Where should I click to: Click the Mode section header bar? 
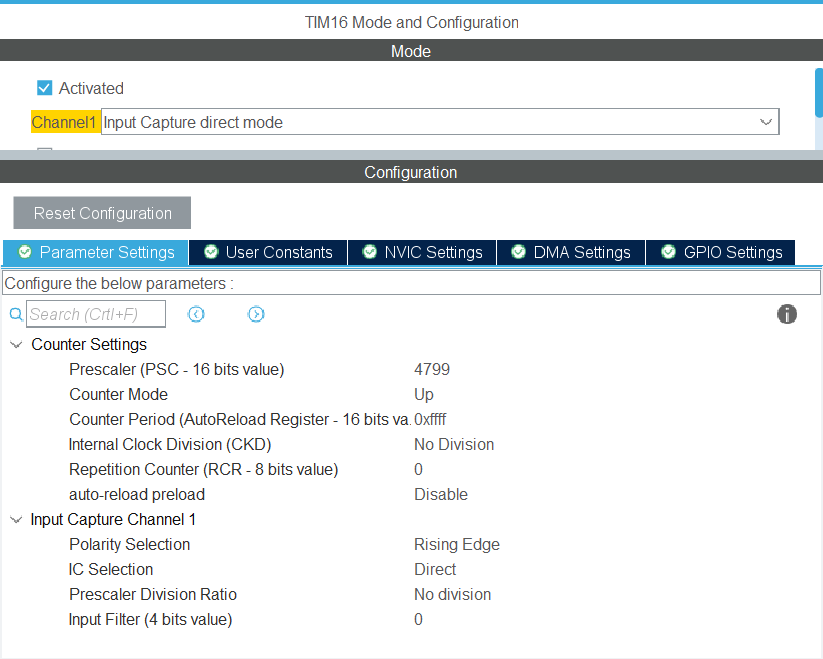412,50
